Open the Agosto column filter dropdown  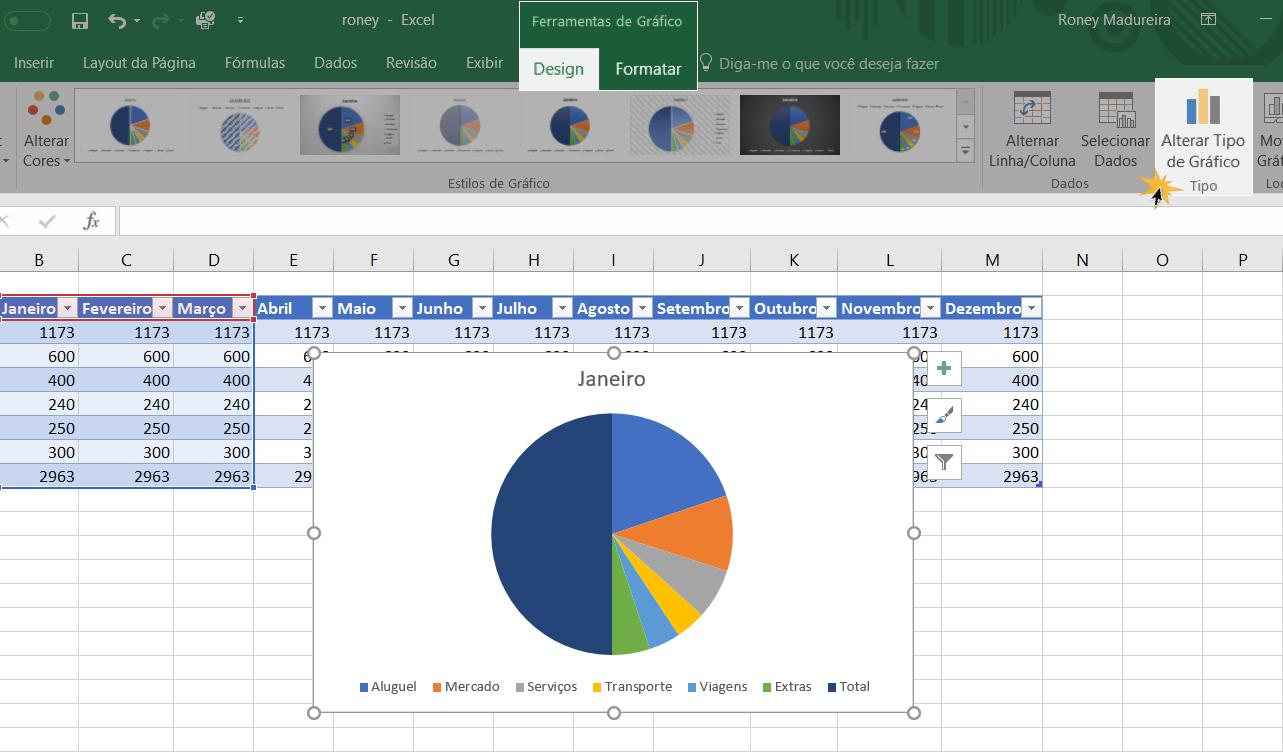coord(642,308)
